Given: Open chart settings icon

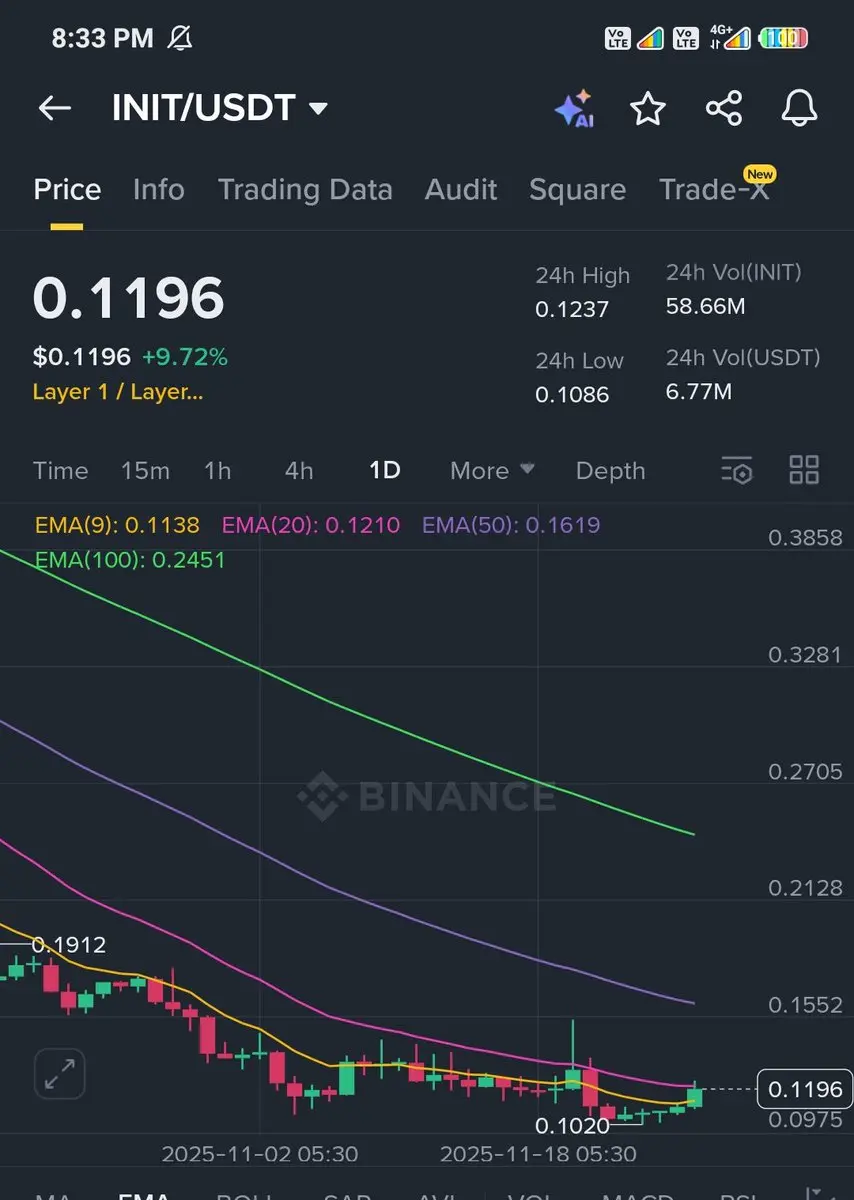Looking at the screenshot, I should point(737,470).
